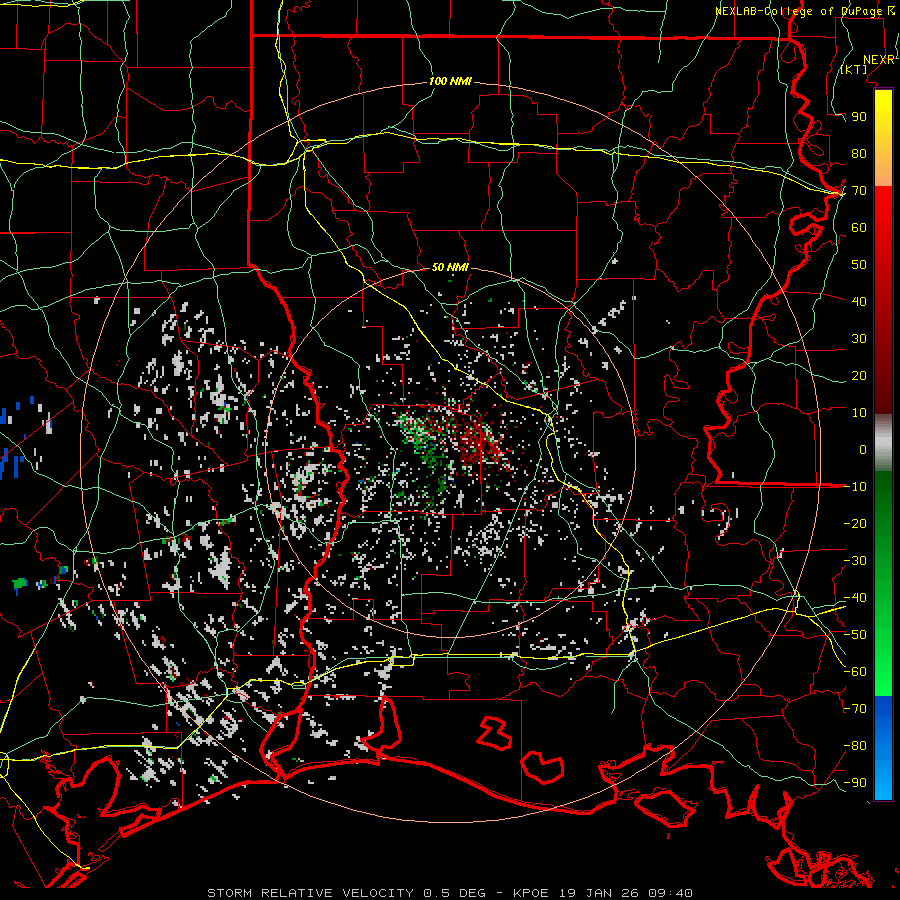Image resolution: width=900 pixels, height=900 pixels.
Task: Select the 90 value on the velocity scale
Action: click(859, 117)
